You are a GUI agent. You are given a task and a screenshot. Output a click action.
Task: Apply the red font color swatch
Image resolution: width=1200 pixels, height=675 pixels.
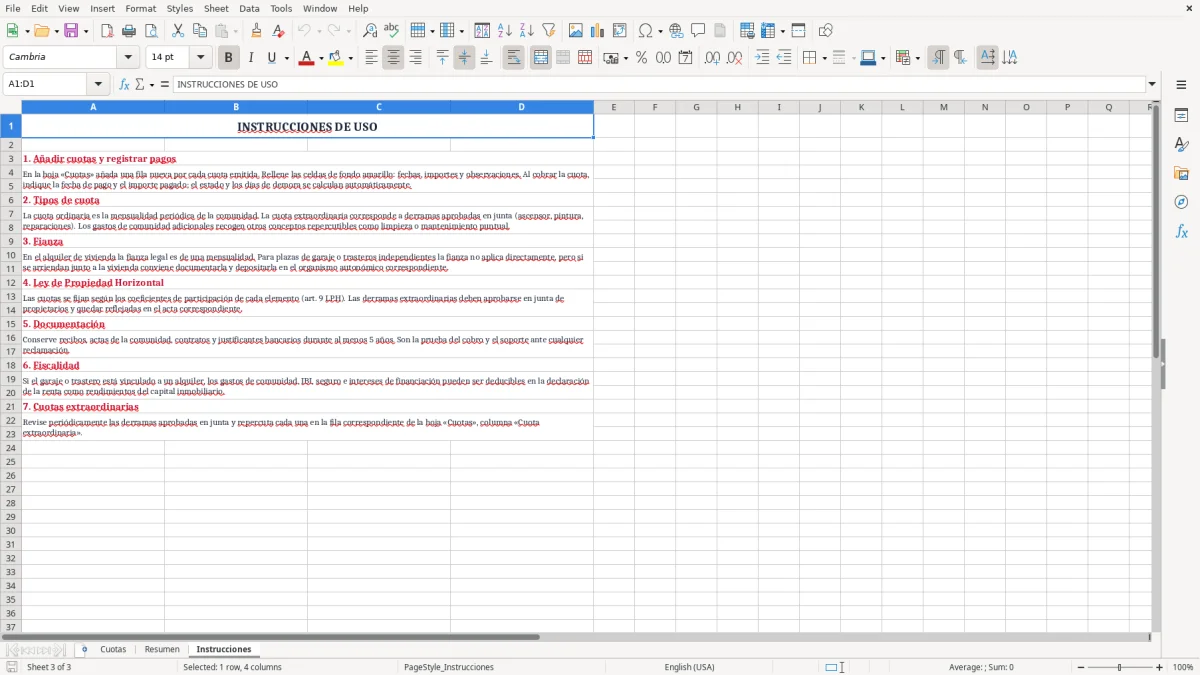click(305, 58)
